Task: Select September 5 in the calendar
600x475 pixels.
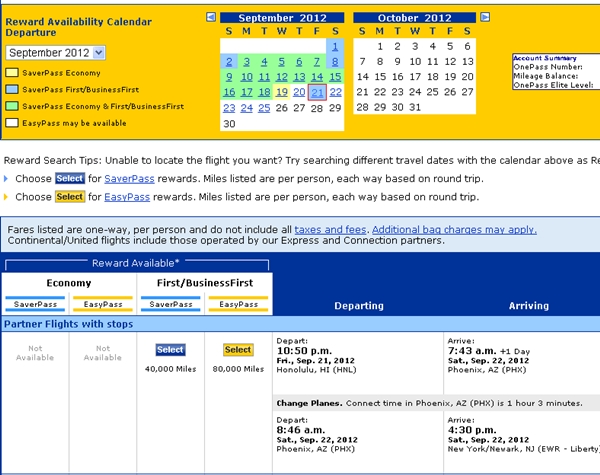Action: coord(282,62)
